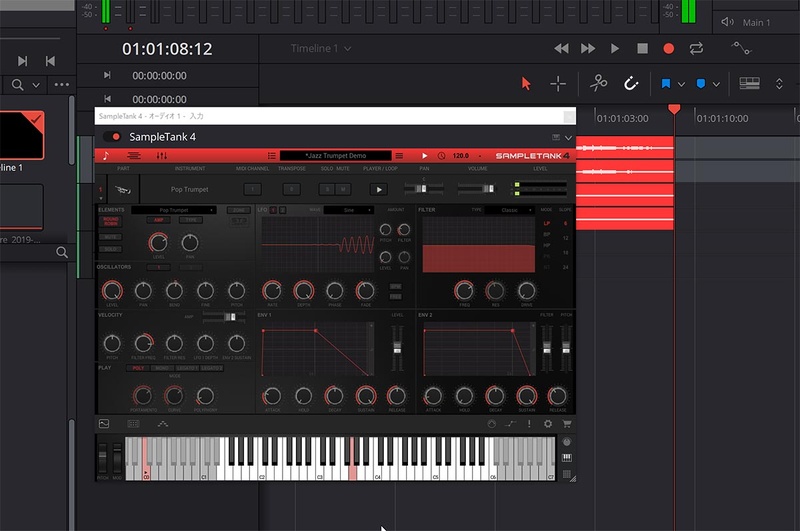Toggle the magnet snapping icon
The image size is (800, 531).
coord(631,83)
